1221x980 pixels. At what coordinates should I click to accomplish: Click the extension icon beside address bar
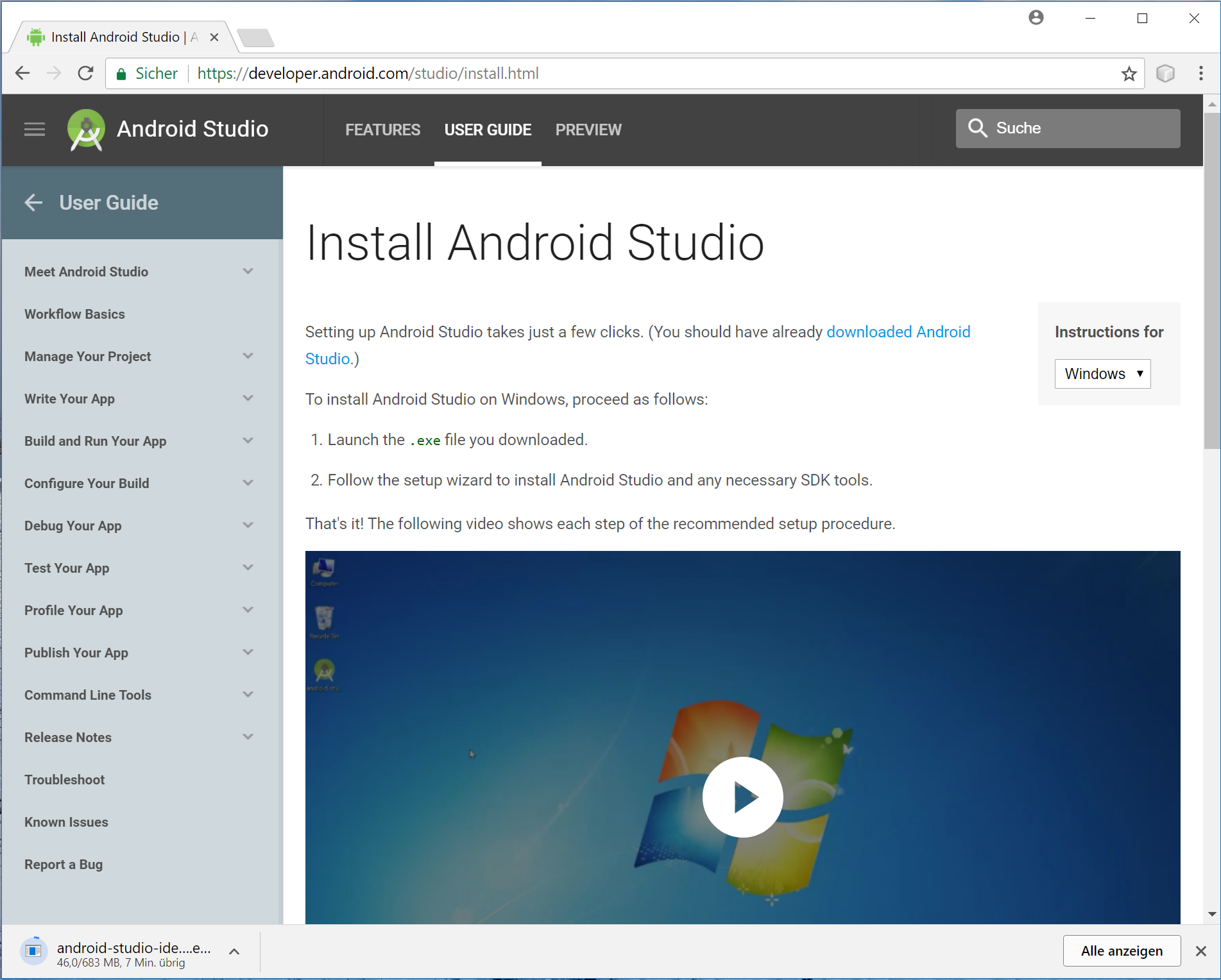1165,74
